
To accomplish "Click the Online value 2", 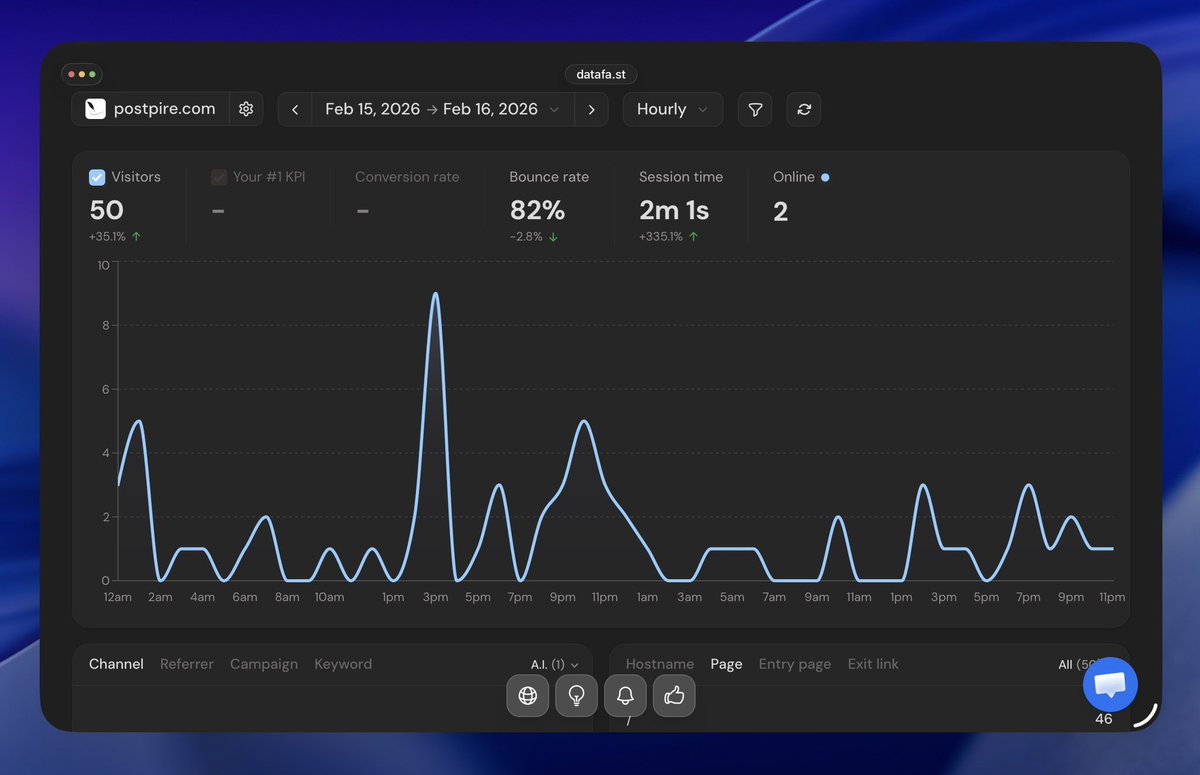I will (x=781, y=211).
